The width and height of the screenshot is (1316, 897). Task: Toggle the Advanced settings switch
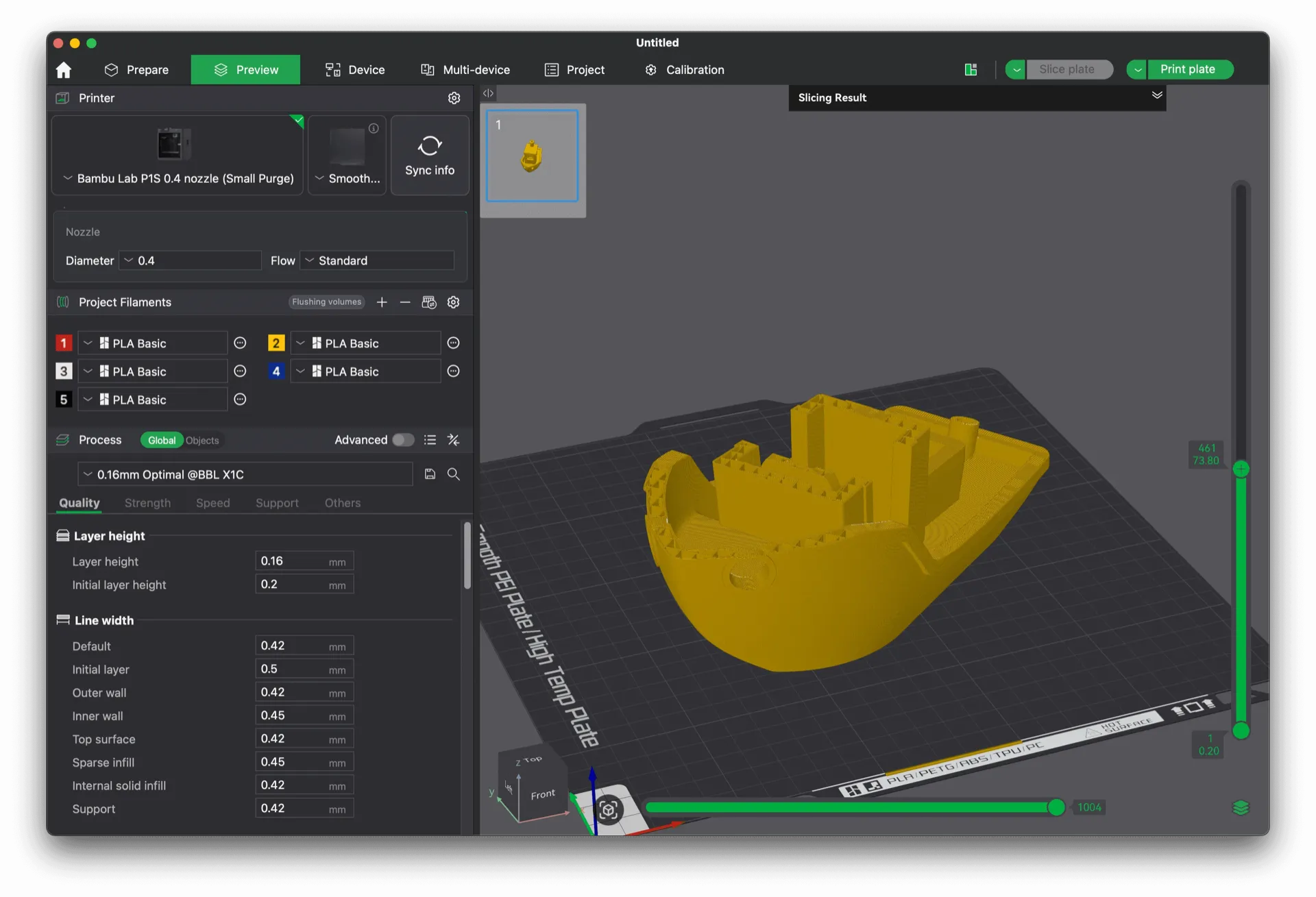click(x=403, y=440)
